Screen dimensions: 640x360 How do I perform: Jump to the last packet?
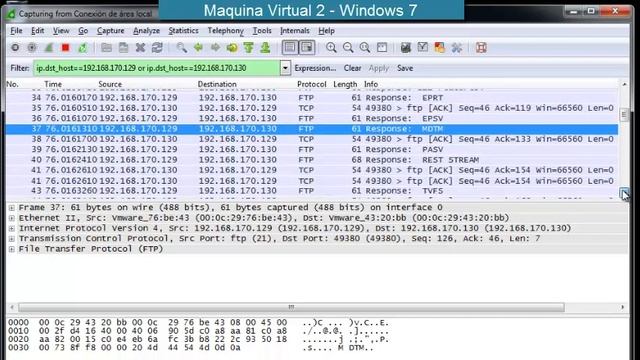(265, 48)
